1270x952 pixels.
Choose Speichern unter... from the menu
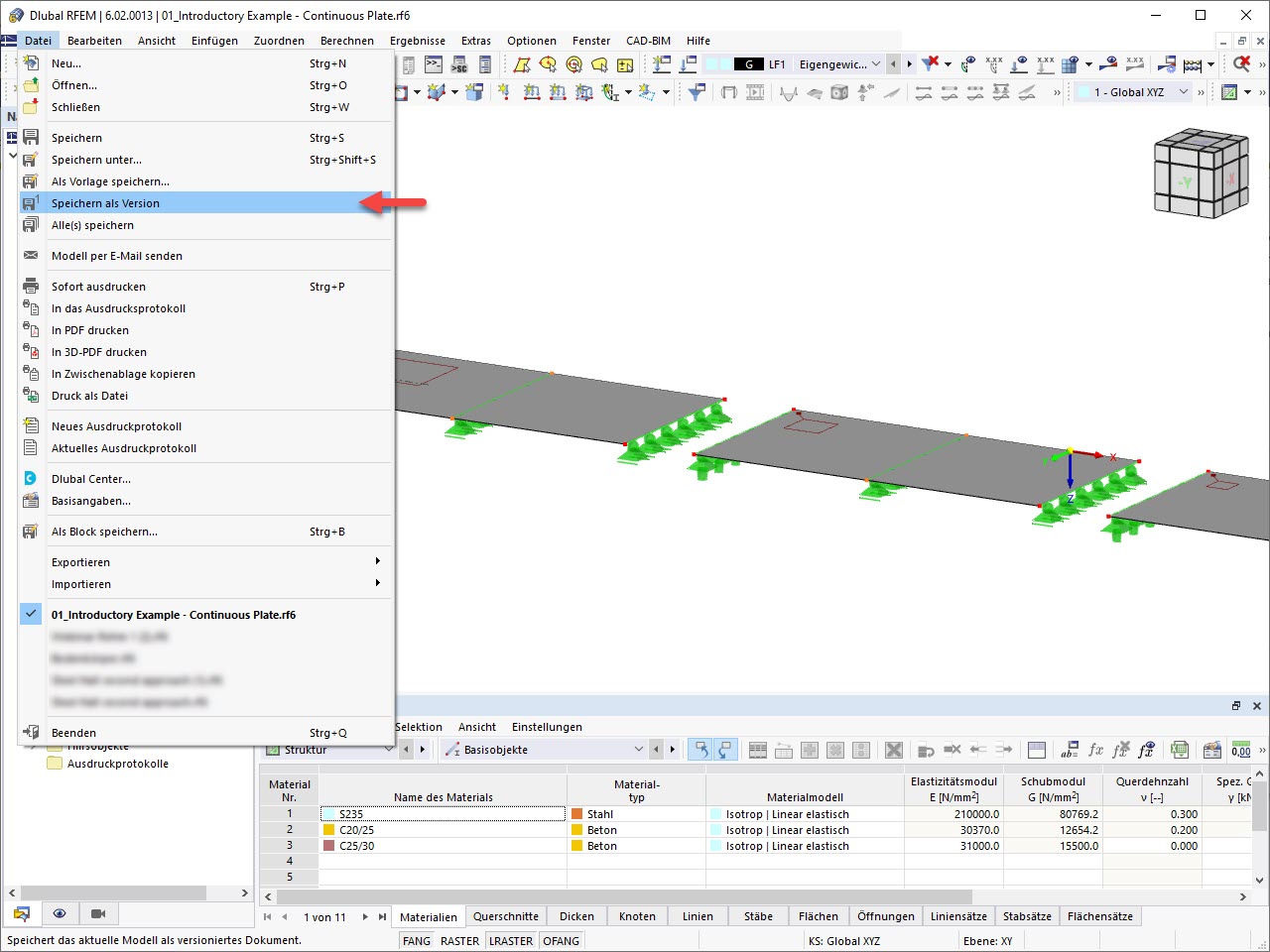pos(206,160)
